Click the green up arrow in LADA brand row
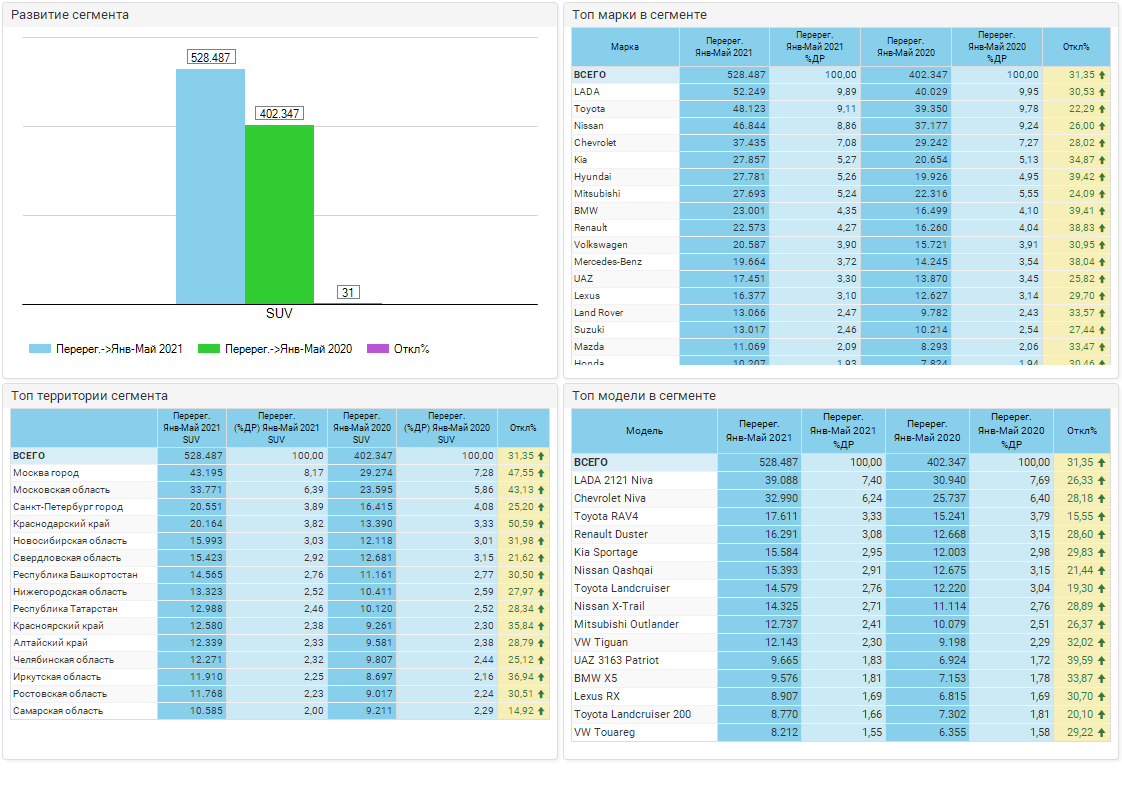 click(1102, 92)
